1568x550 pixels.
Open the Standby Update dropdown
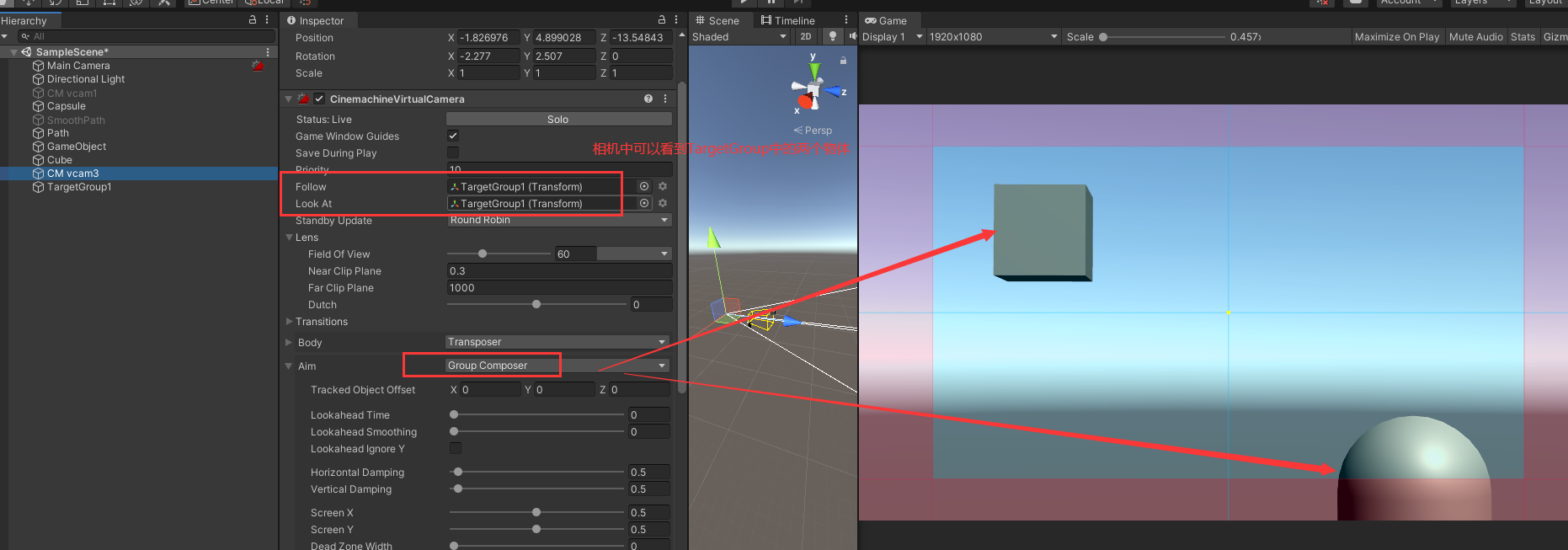pyautogui.click(x=559, y=220)
